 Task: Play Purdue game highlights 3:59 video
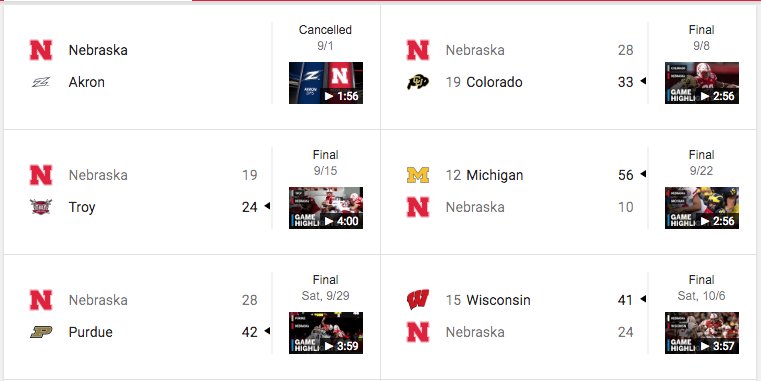point(326,333)
